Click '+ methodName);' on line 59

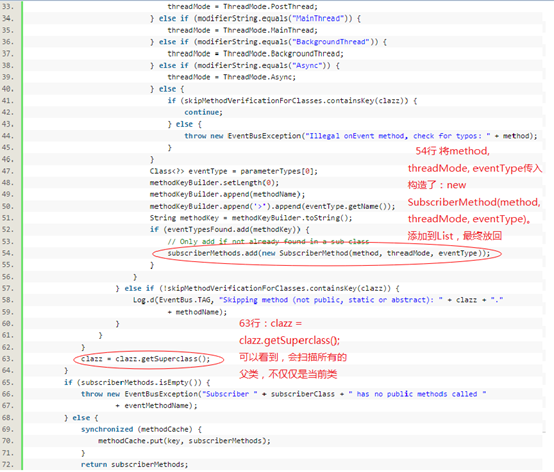click(197, 312)
